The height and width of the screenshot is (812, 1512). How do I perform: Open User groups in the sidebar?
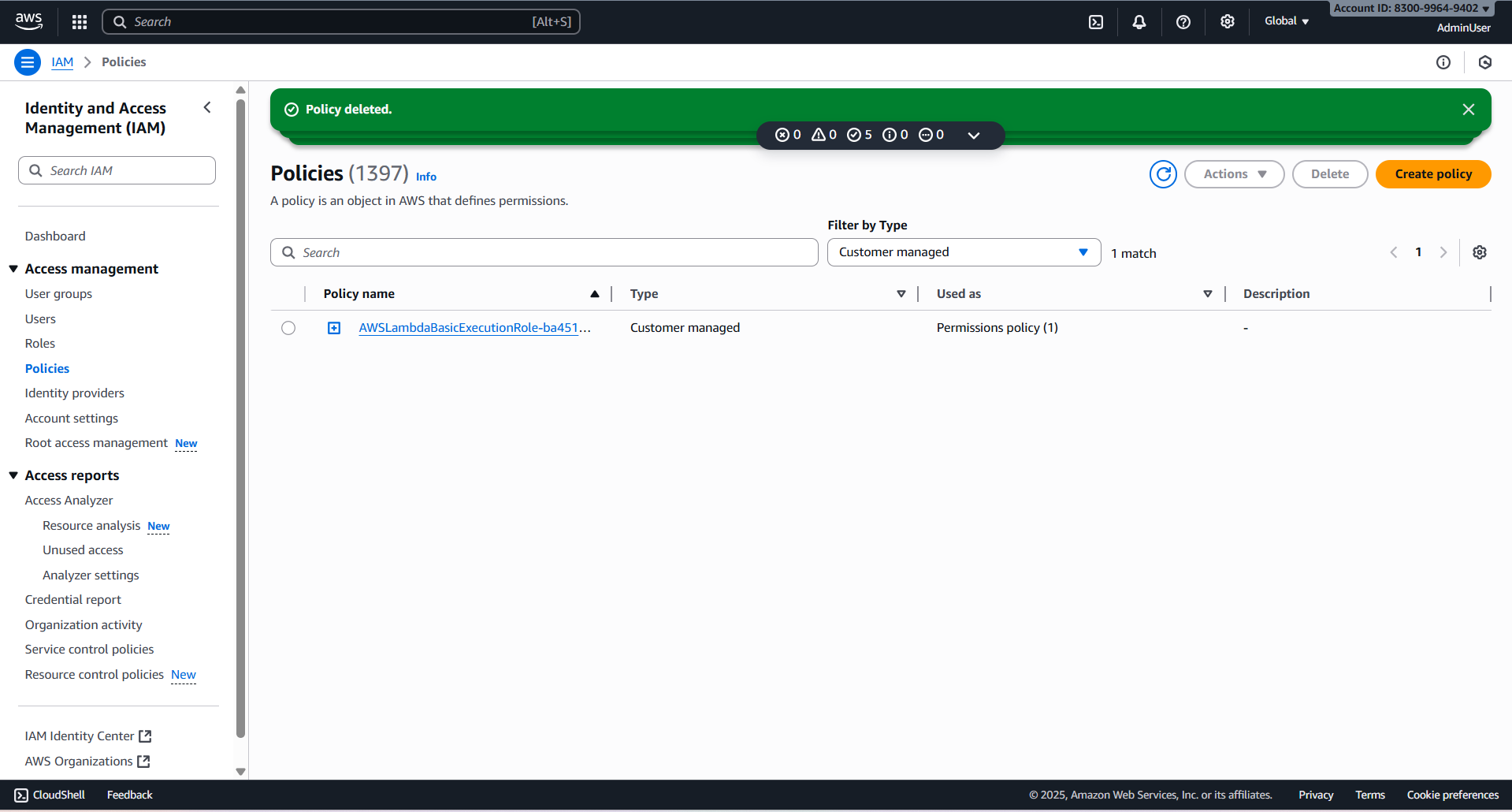58,294
